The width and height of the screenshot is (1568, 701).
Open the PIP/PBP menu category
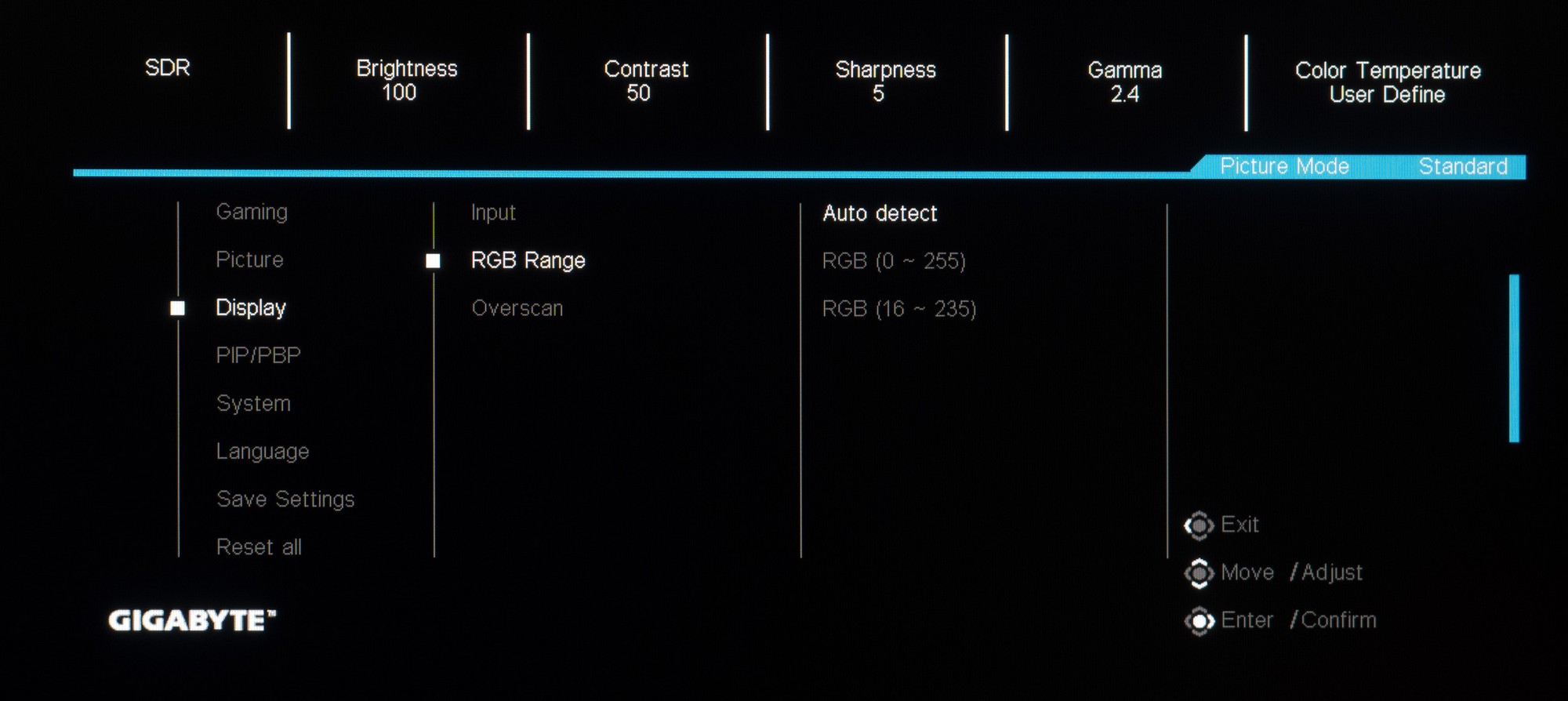(259, 355)
